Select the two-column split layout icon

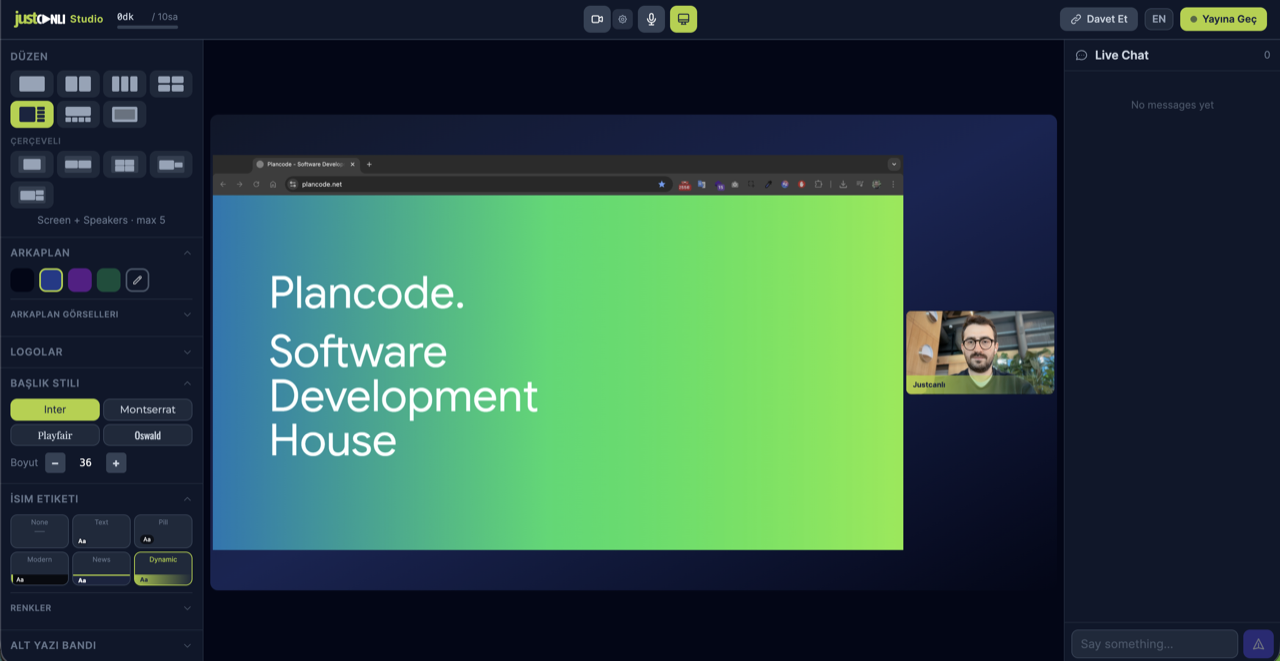coord(78,84)
